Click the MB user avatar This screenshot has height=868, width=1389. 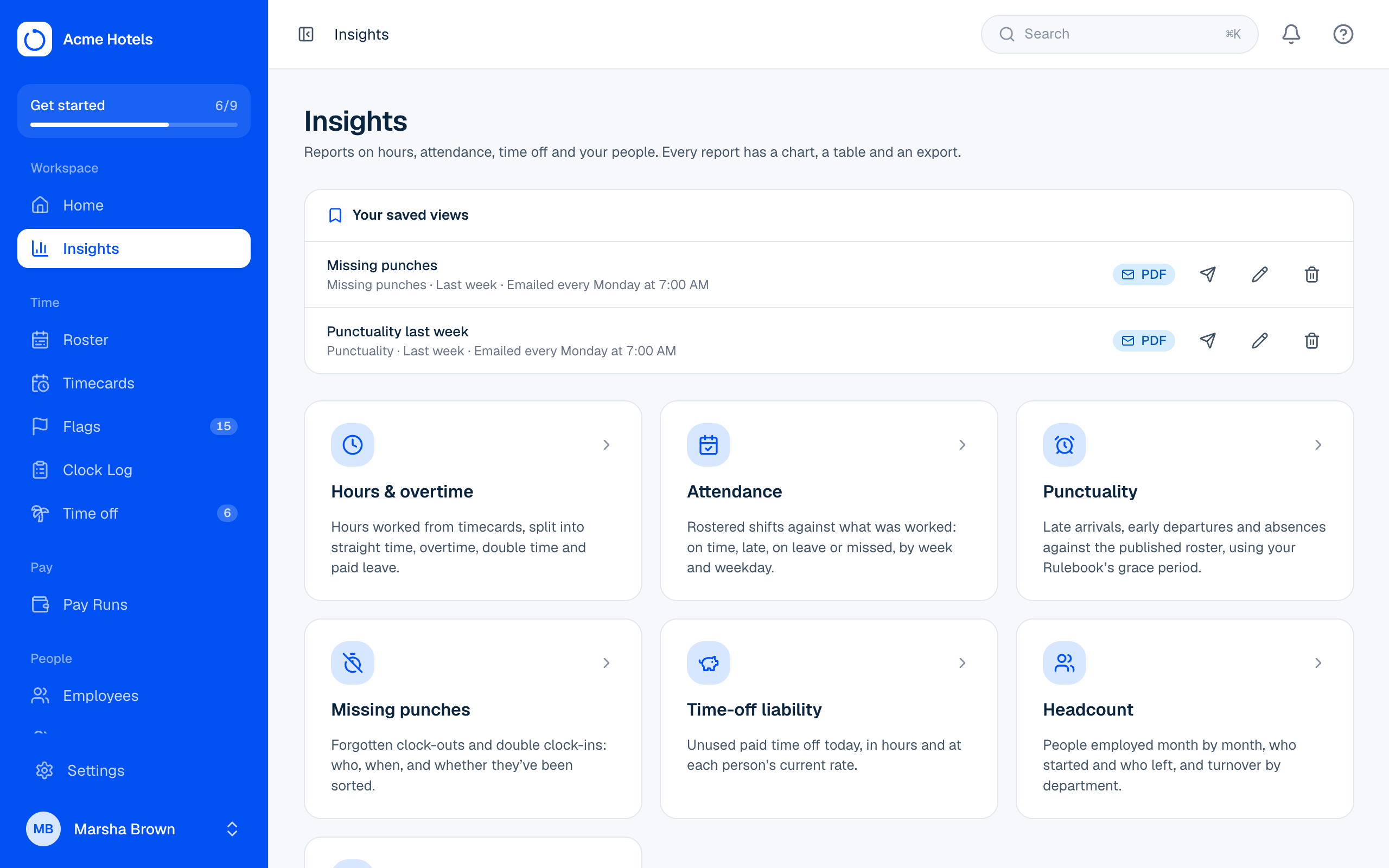43,829
